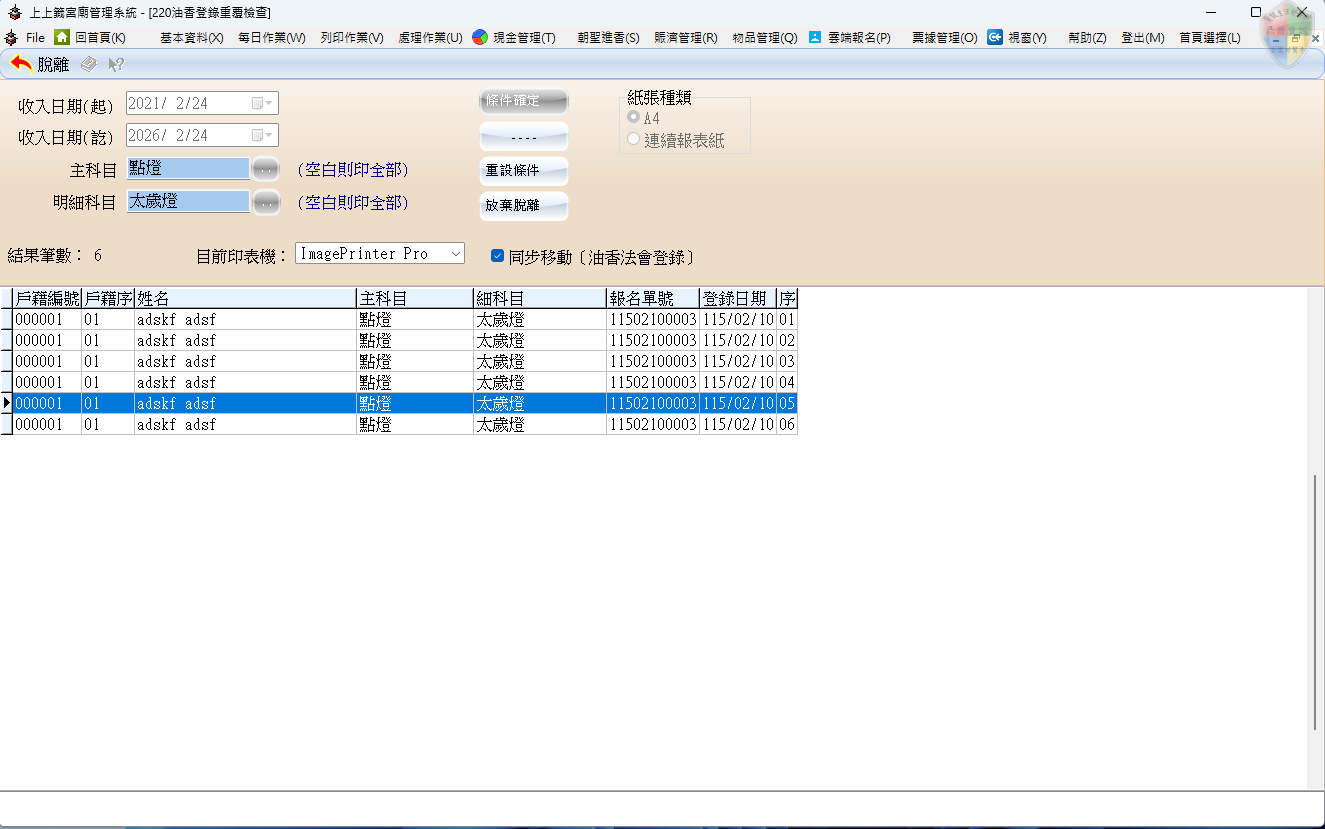Open the 現金管理 pie chart icon menu
This screenshot has height=829, width=1325.
coord(480,37)
